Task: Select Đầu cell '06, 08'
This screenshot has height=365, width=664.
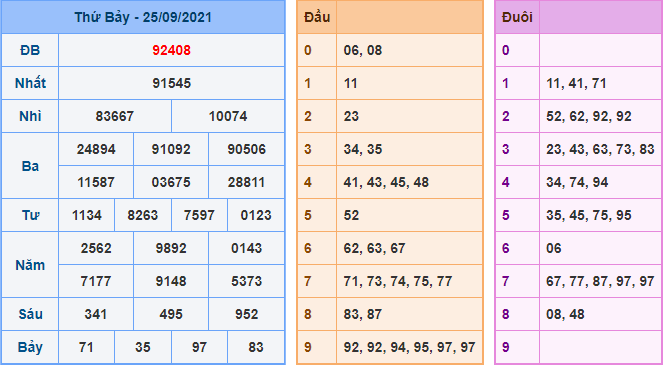Action: (409, 50)
